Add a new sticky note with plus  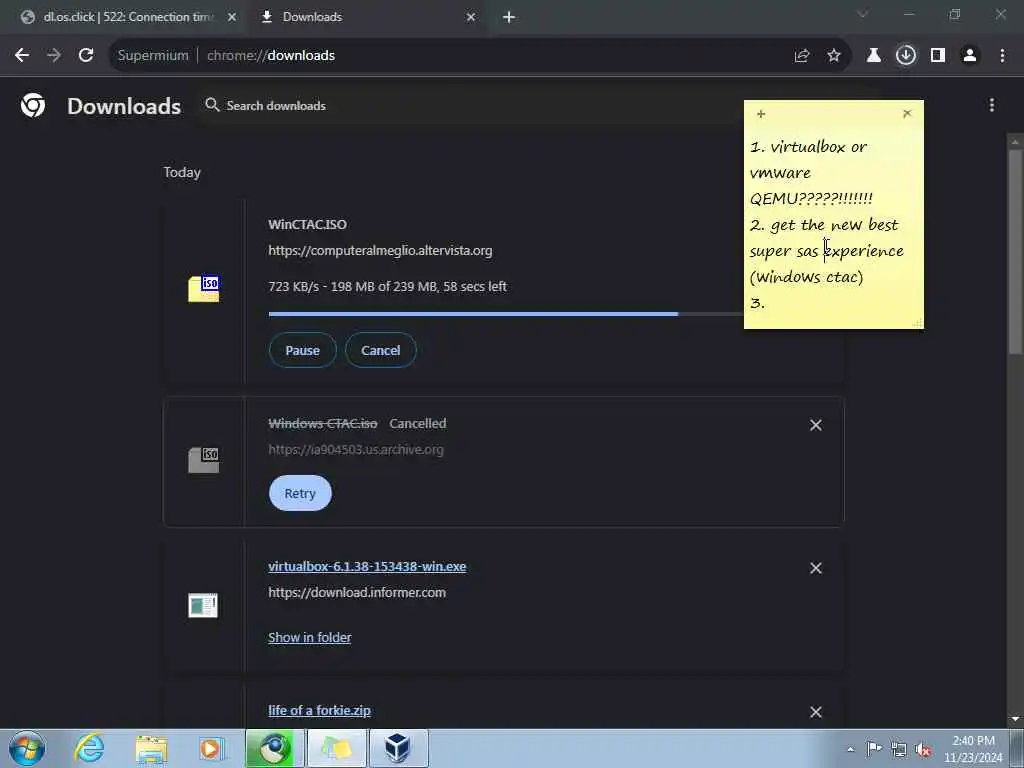pos(761,114)
